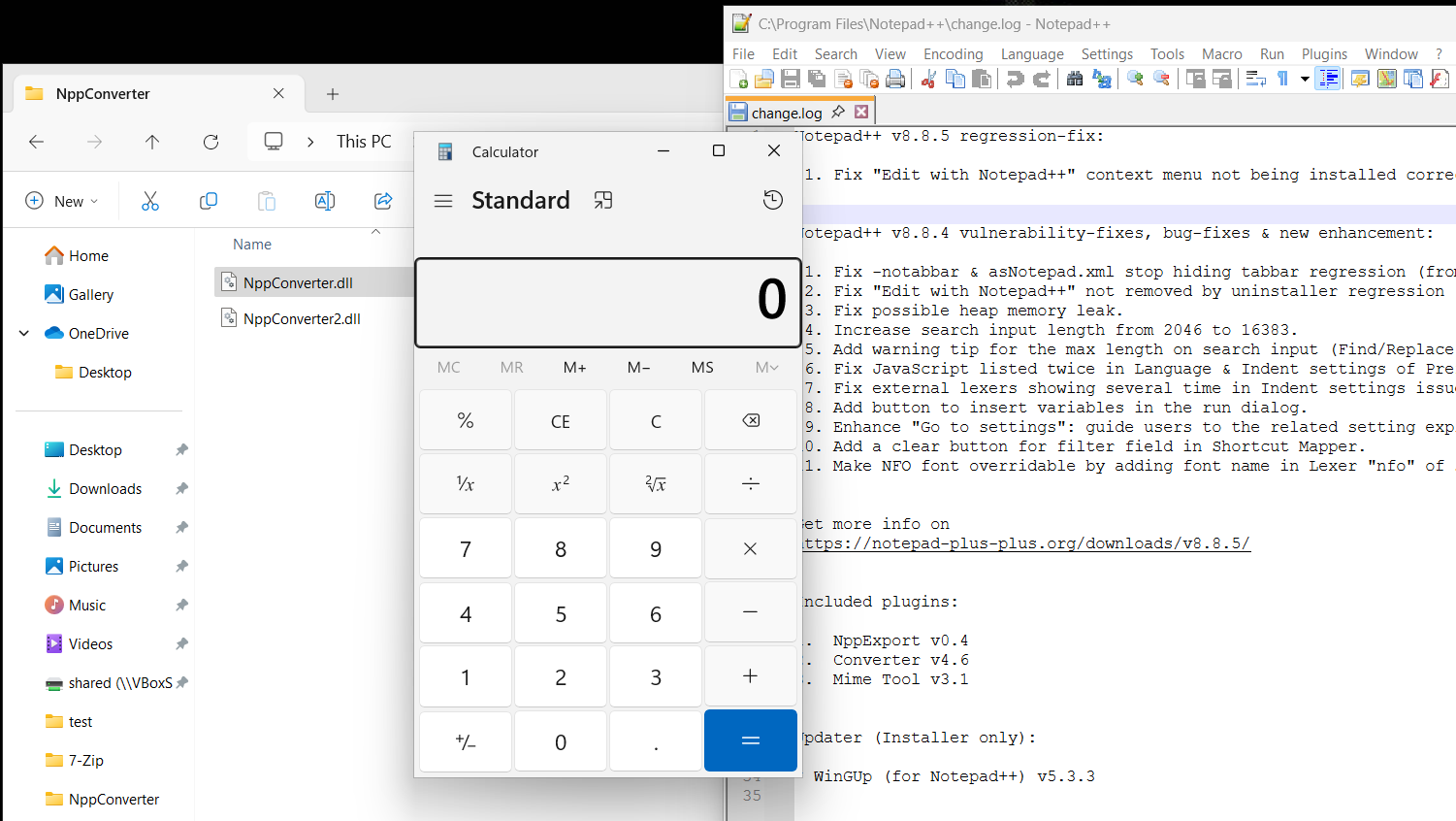1456x821 pixels.
Task: Toggle synchronize horizontal scrolling icon
Action: pos(1221,79)
